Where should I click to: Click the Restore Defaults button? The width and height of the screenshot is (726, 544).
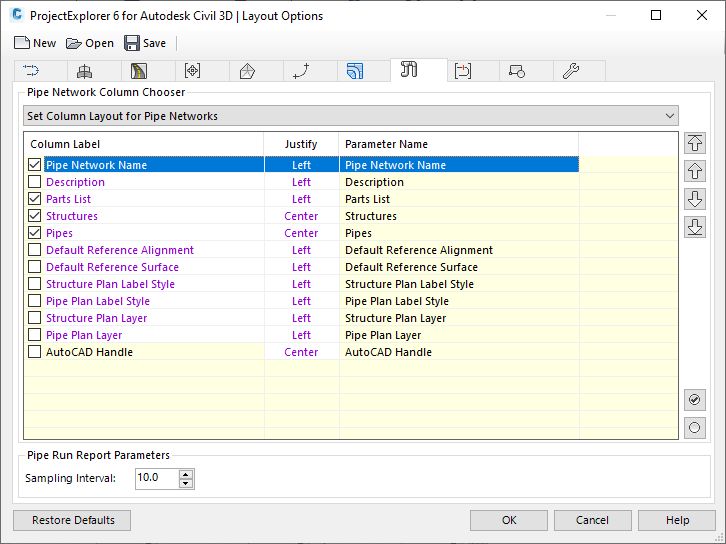point(72,520)
